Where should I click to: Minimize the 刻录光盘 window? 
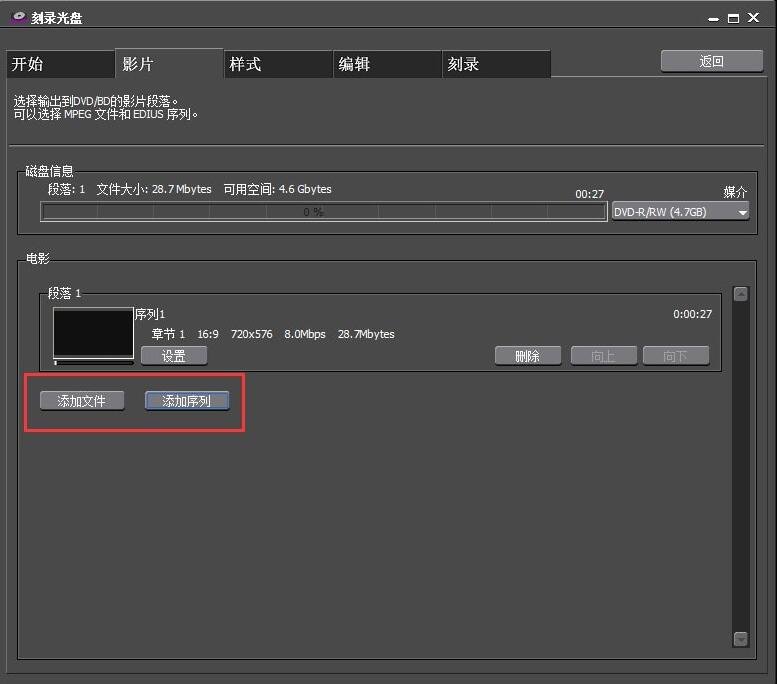click(713, 19)
